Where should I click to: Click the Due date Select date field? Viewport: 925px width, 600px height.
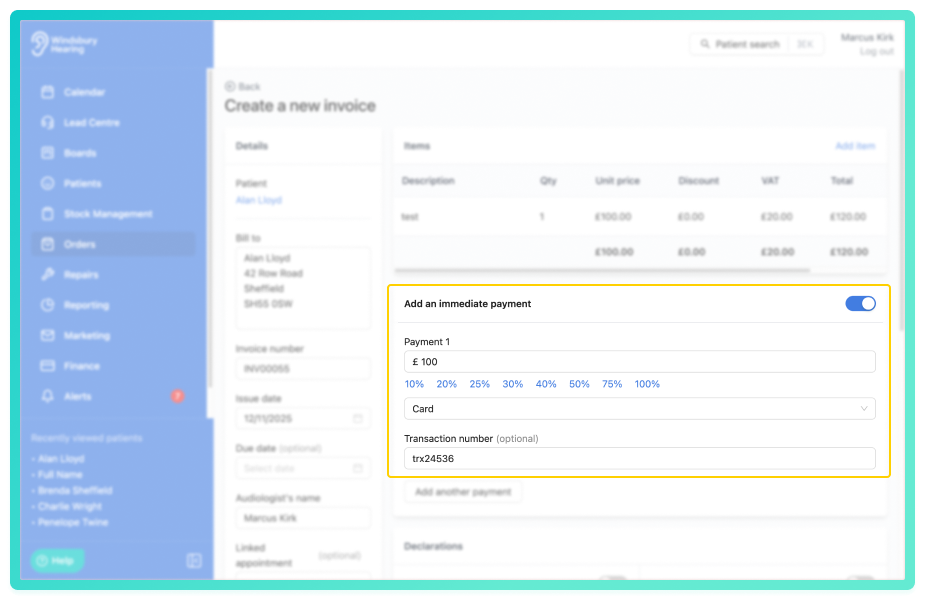[x=303, y=468]
